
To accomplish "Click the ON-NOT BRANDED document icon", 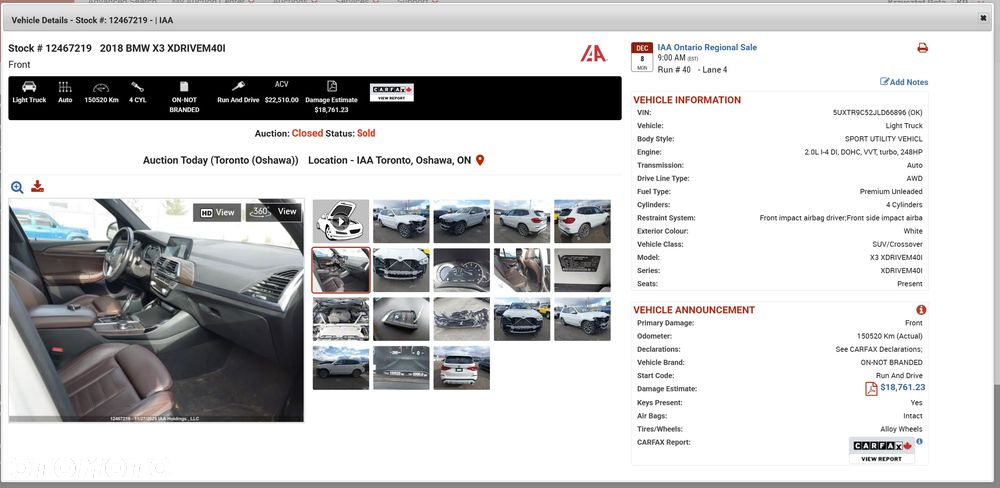I will pyautogui.click(x=184, y=86).
